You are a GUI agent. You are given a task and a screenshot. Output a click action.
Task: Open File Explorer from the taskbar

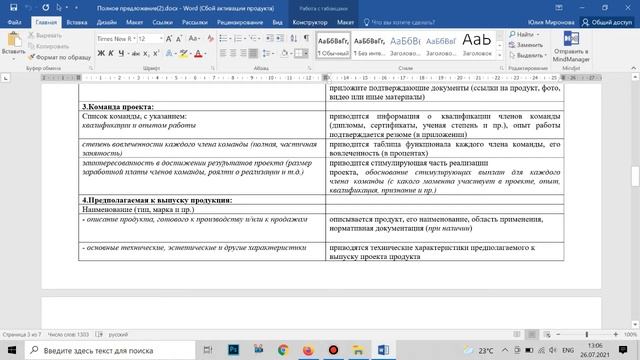coord(358,350)
